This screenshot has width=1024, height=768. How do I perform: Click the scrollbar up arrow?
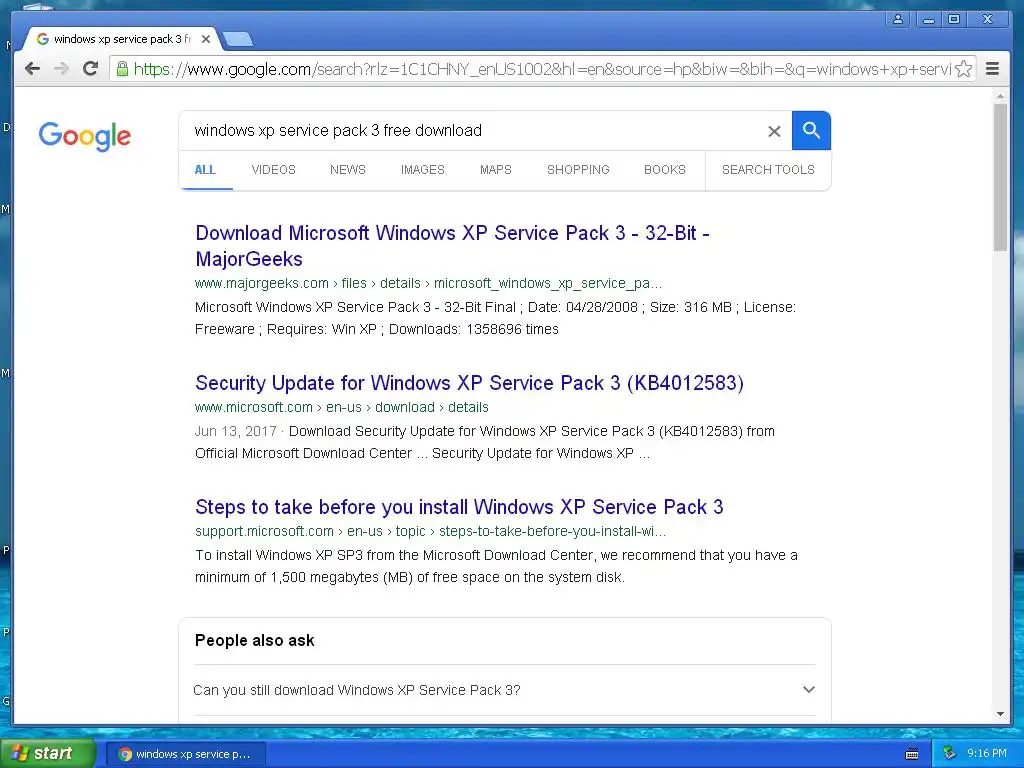(1000, 96)
